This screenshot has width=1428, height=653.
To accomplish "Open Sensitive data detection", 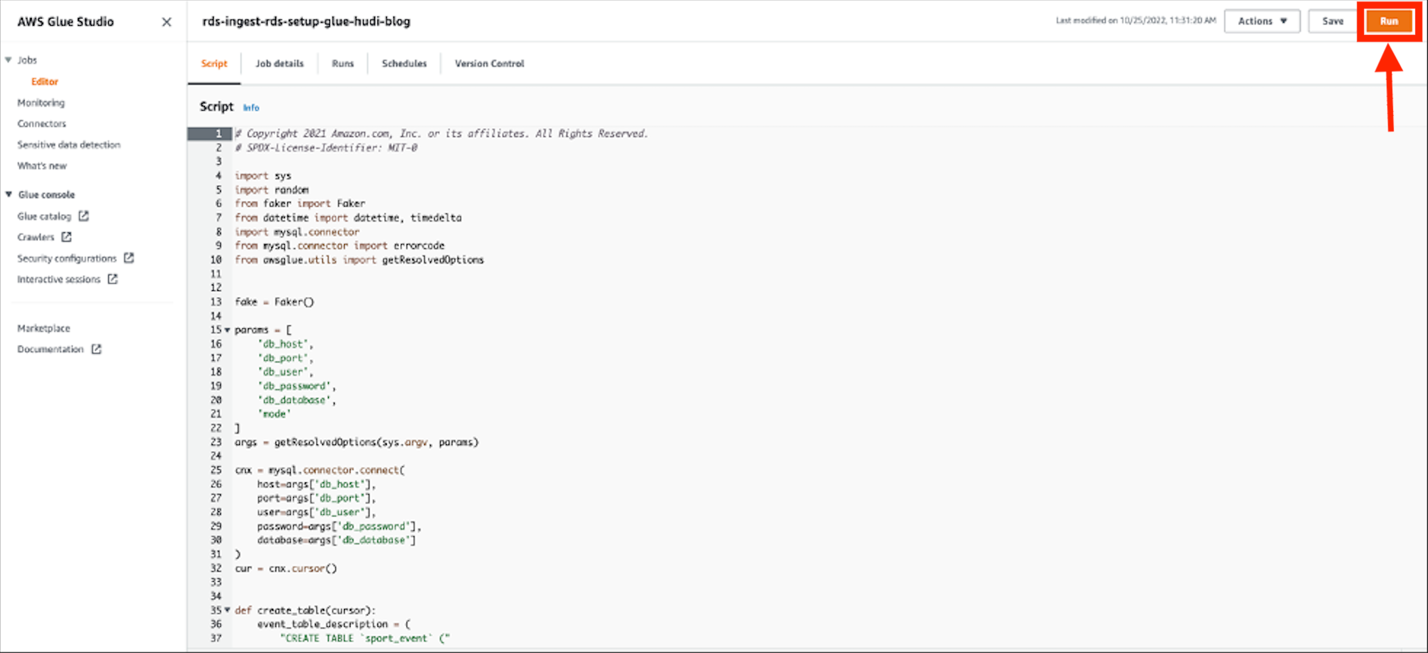I will click(x=69, y=145).
